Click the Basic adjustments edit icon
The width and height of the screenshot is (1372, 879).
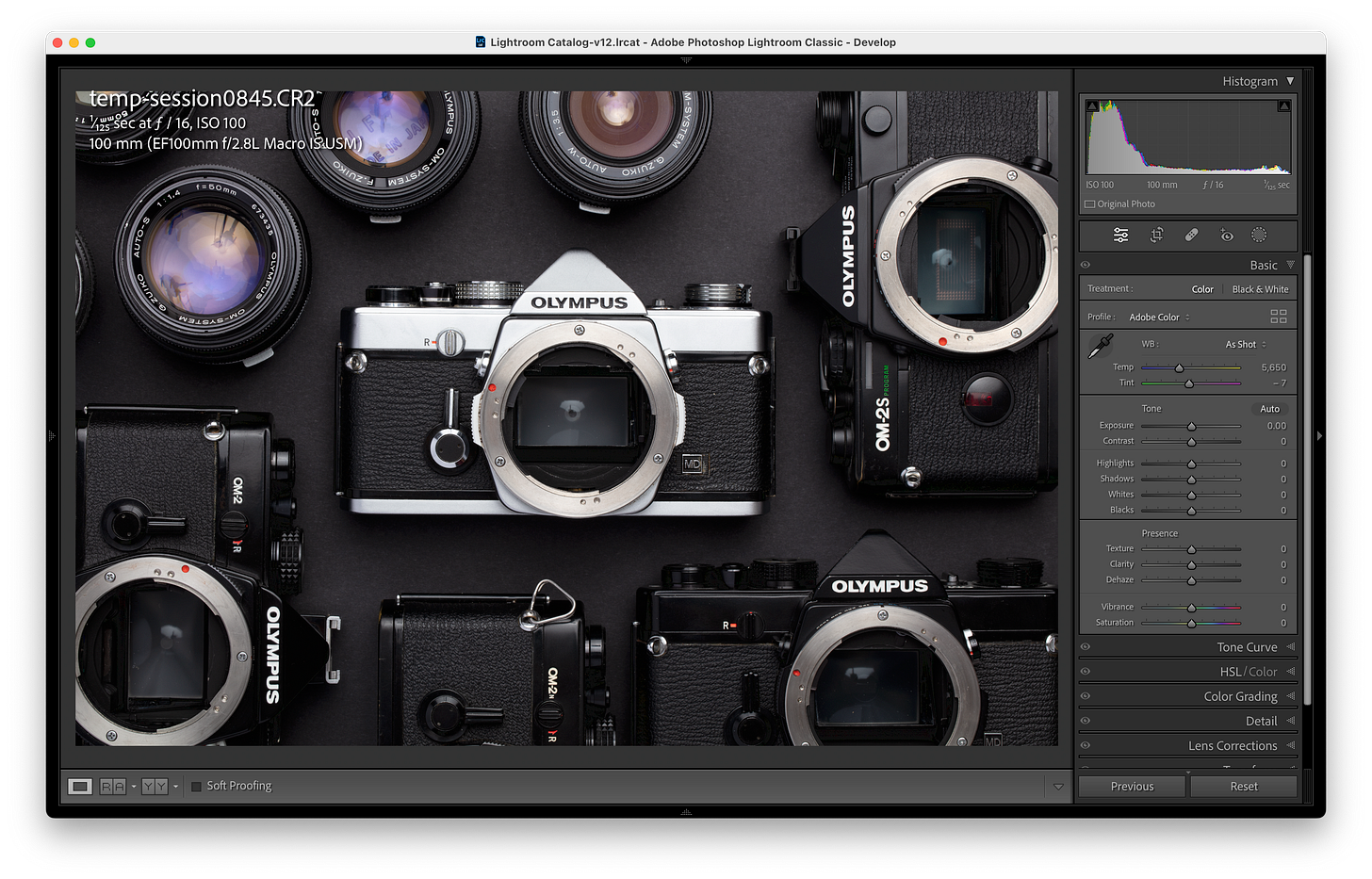1120,235
